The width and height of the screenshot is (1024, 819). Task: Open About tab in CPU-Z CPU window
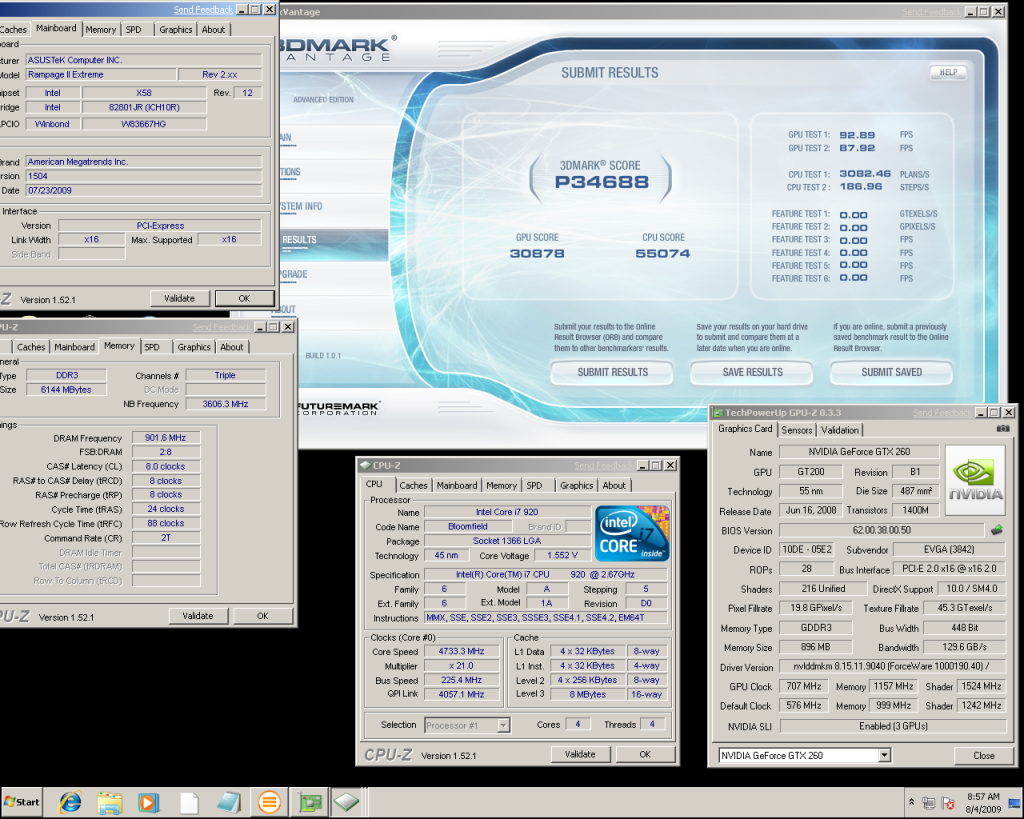coord(614,485)
